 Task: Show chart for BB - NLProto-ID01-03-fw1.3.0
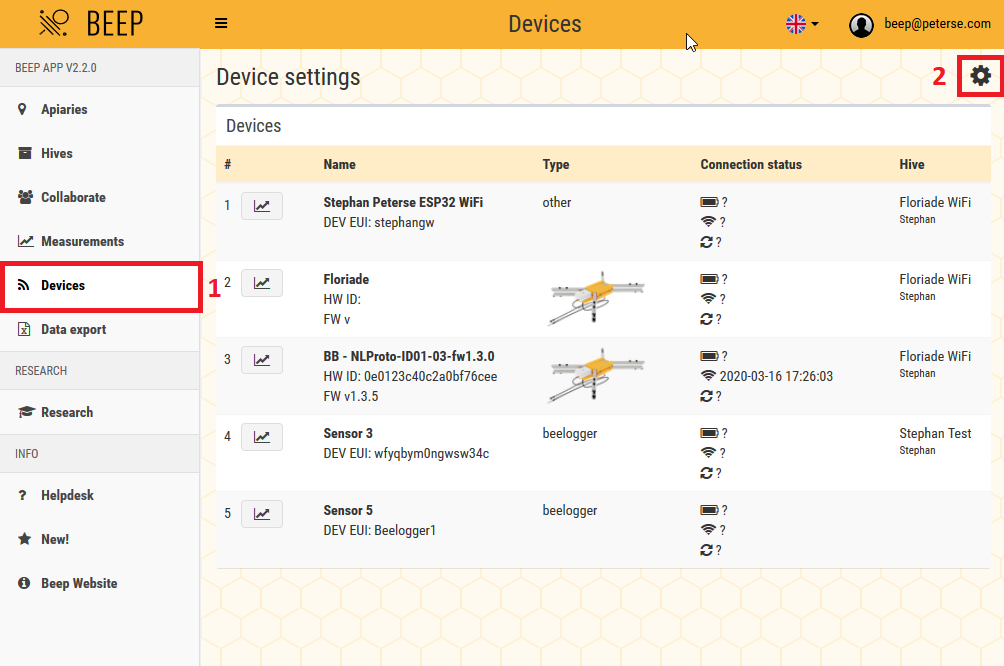click(262, 360)
